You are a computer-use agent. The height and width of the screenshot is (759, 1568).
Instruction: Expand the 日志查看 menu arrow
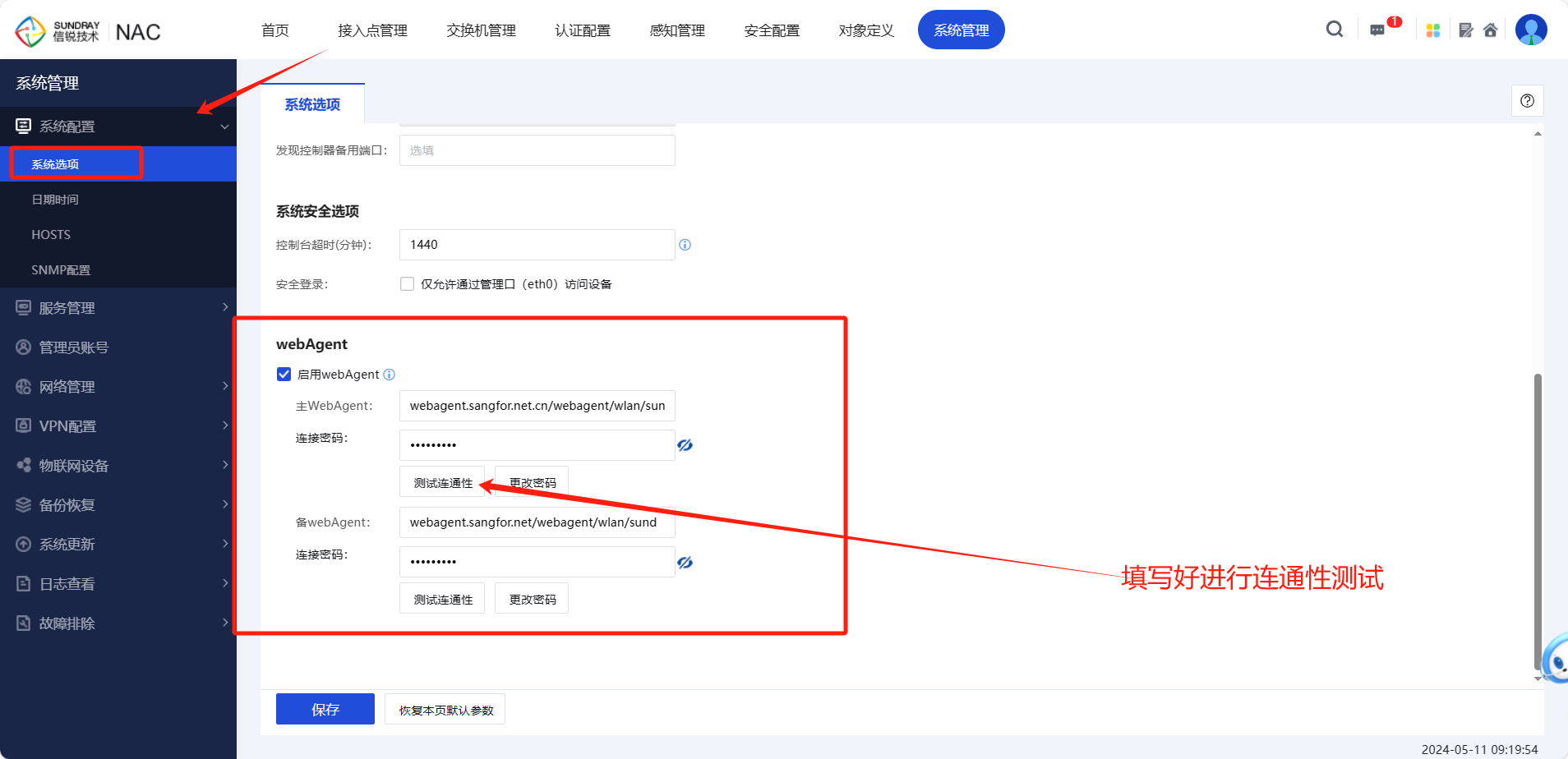225,582
